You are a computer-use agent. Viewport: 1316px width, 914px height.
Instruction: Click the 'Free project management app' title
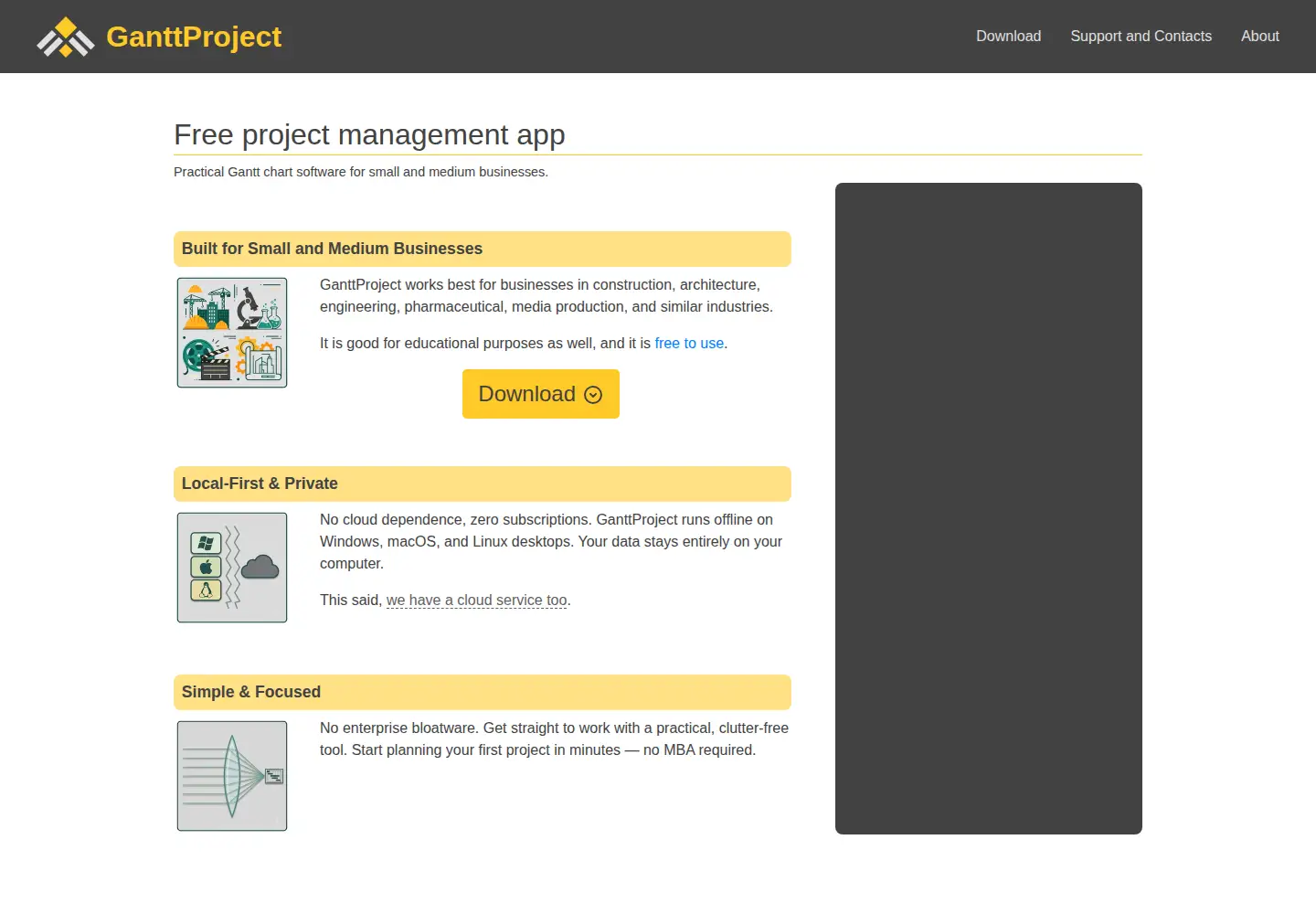(369, 134)
